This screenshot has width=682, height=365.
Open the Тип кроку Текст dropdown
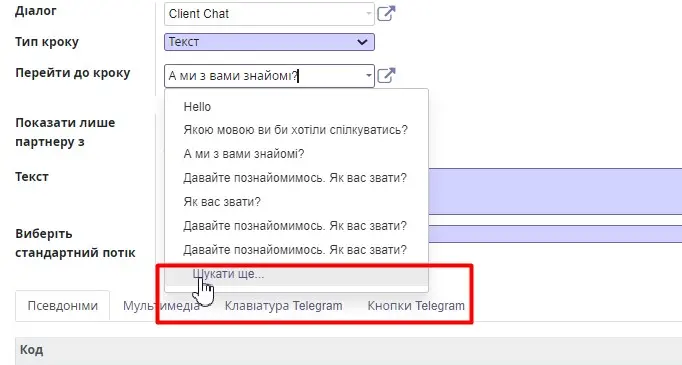click(269, 42)
